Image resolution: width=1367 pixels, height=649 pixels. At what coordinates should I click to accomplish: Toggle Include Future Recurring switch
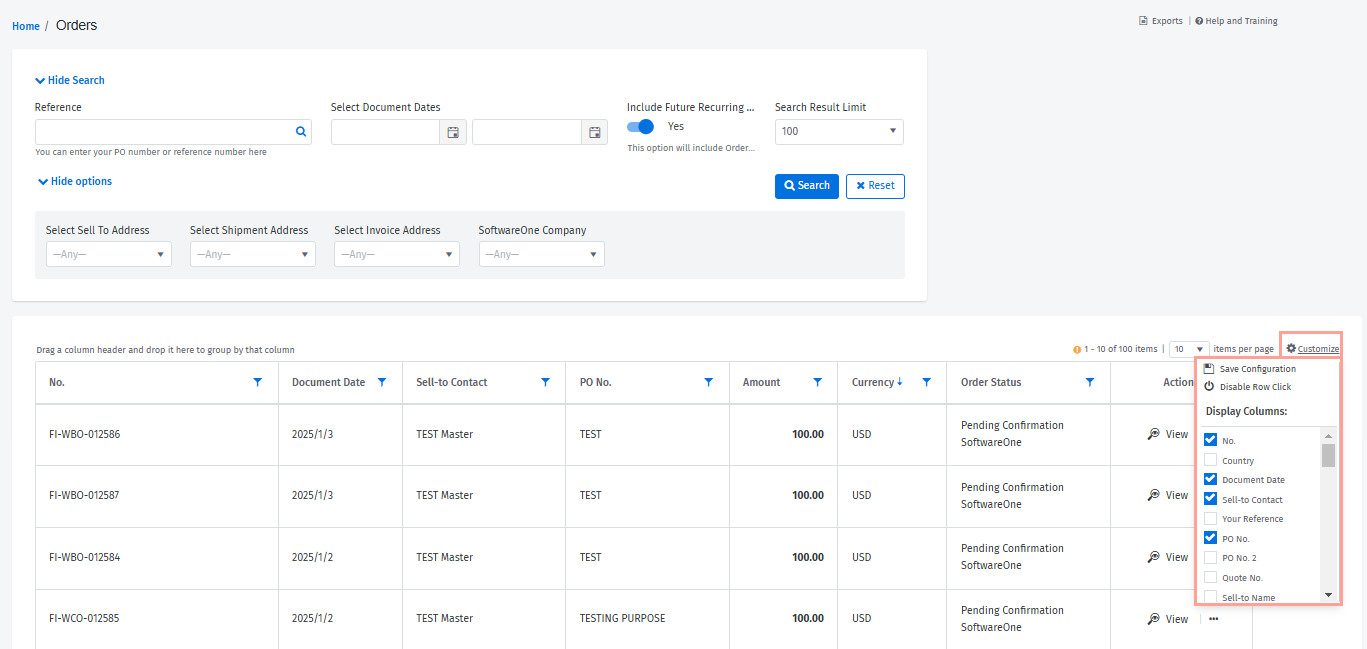pos(640,127)
